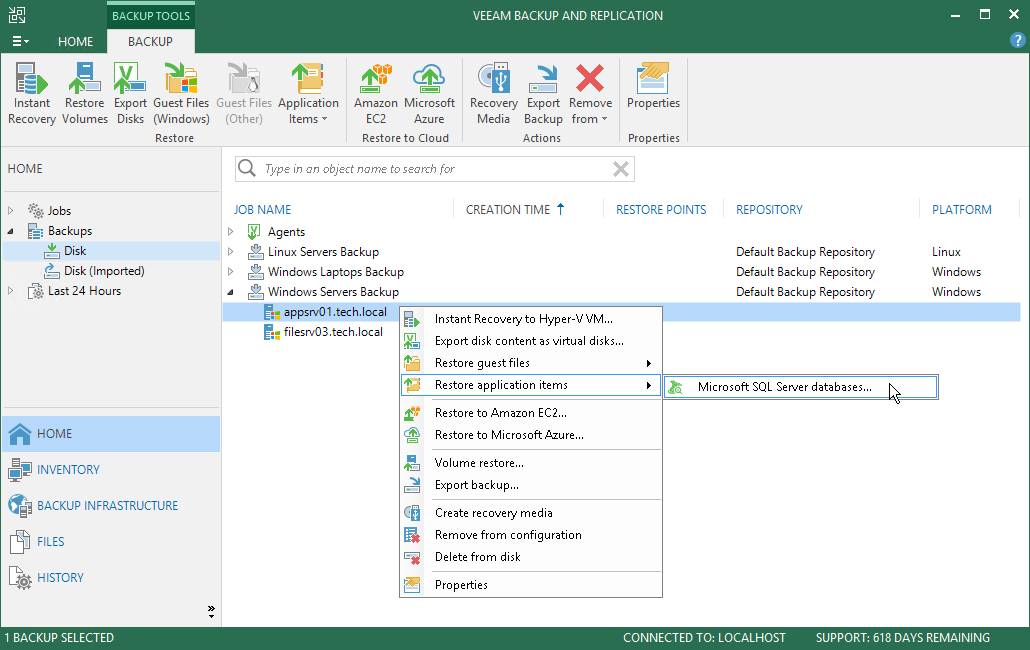Image resolution: width=1030 pixels, height=650 pixels.
Task: Open the INVENTORY view
Action: [x=111, y=469]
